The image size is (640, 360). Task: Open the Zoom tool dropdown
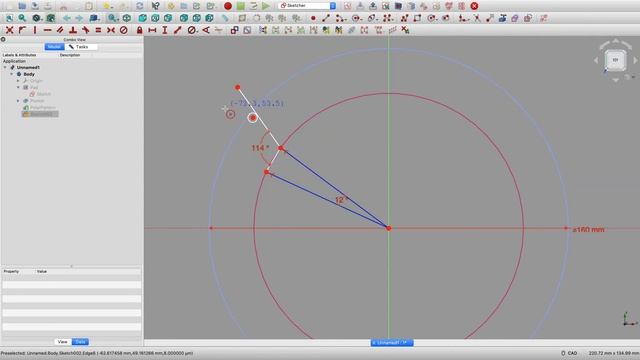click(117, 19)
